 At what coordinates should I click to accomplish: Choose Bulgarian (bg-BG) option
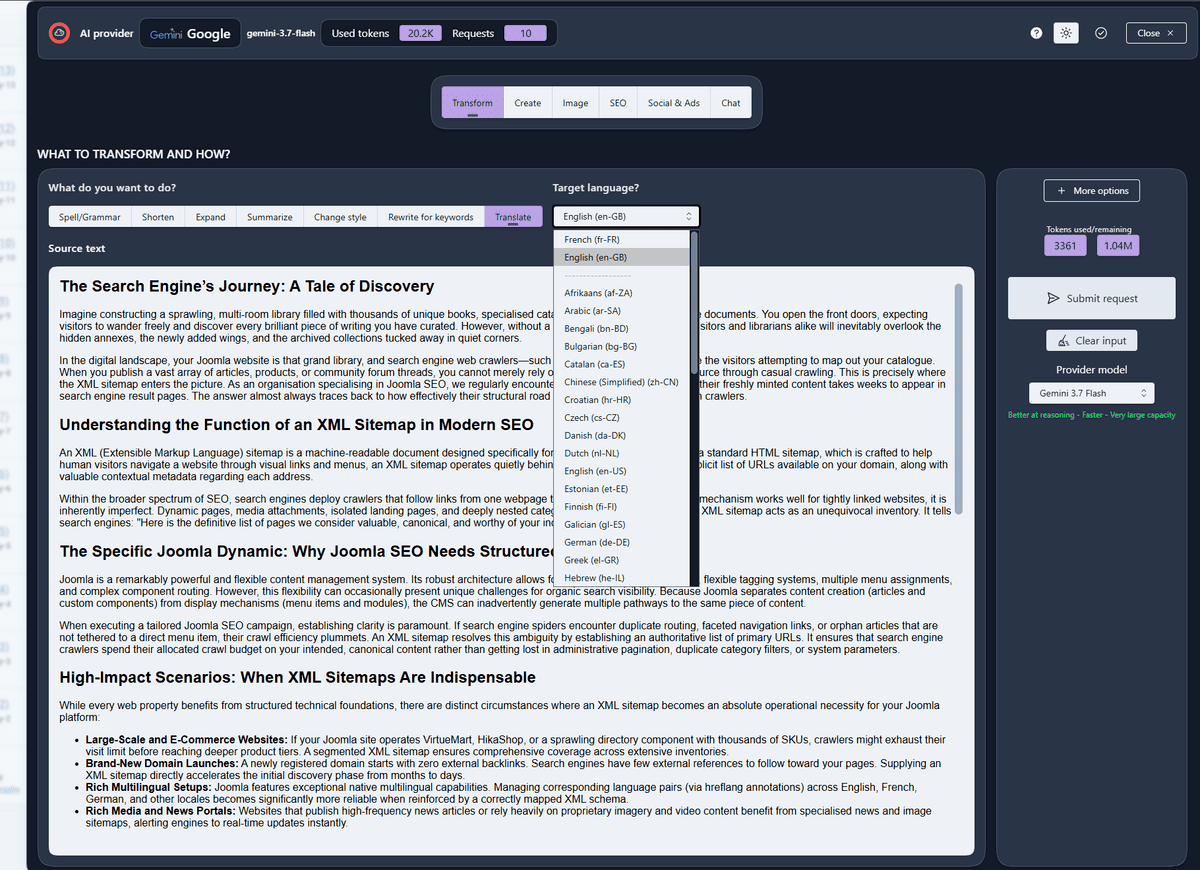pos(621,346)
